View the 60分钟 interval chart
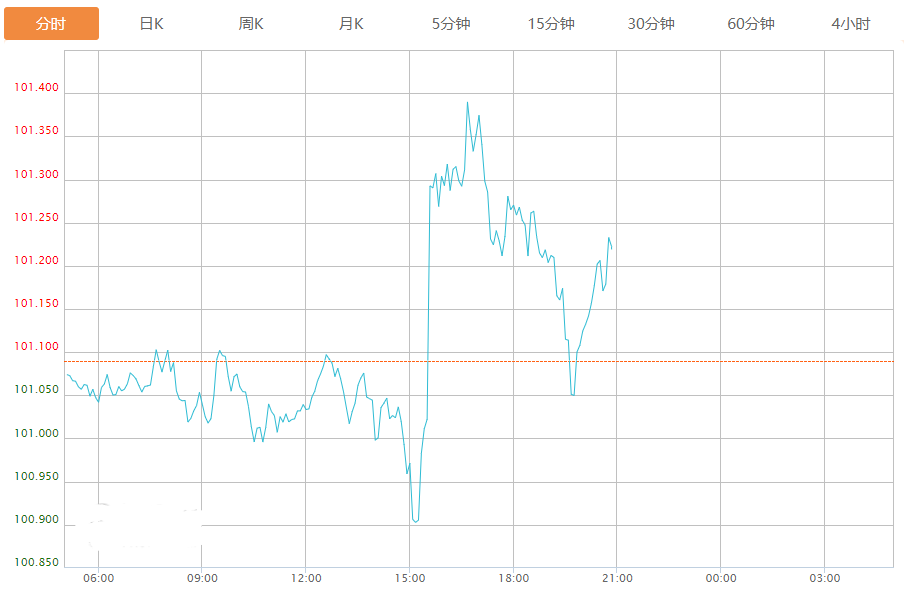Viewport: 909px width, 595px height. tap(751, 24)
